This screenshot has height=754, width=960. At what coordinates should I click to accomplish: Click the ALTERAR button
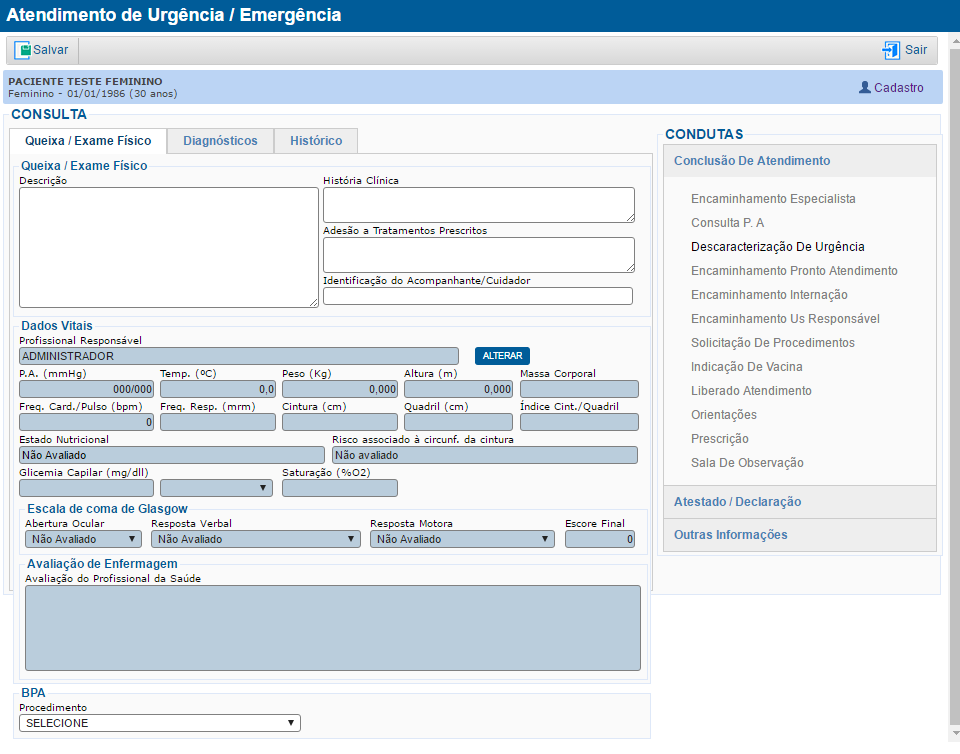[501, 356]
